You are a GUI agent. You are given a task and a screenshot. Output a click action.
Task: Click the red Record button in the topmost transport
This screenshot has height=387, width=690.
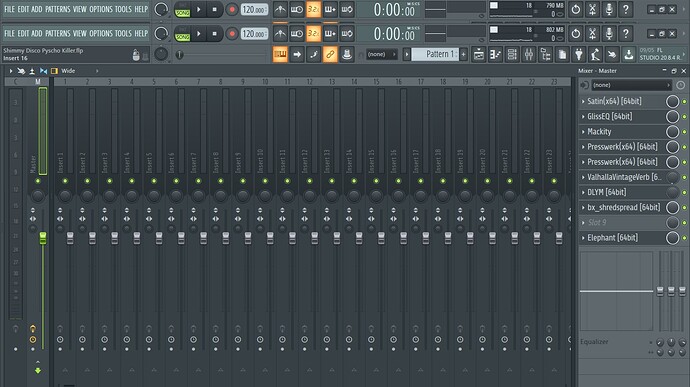pos(232,10)
